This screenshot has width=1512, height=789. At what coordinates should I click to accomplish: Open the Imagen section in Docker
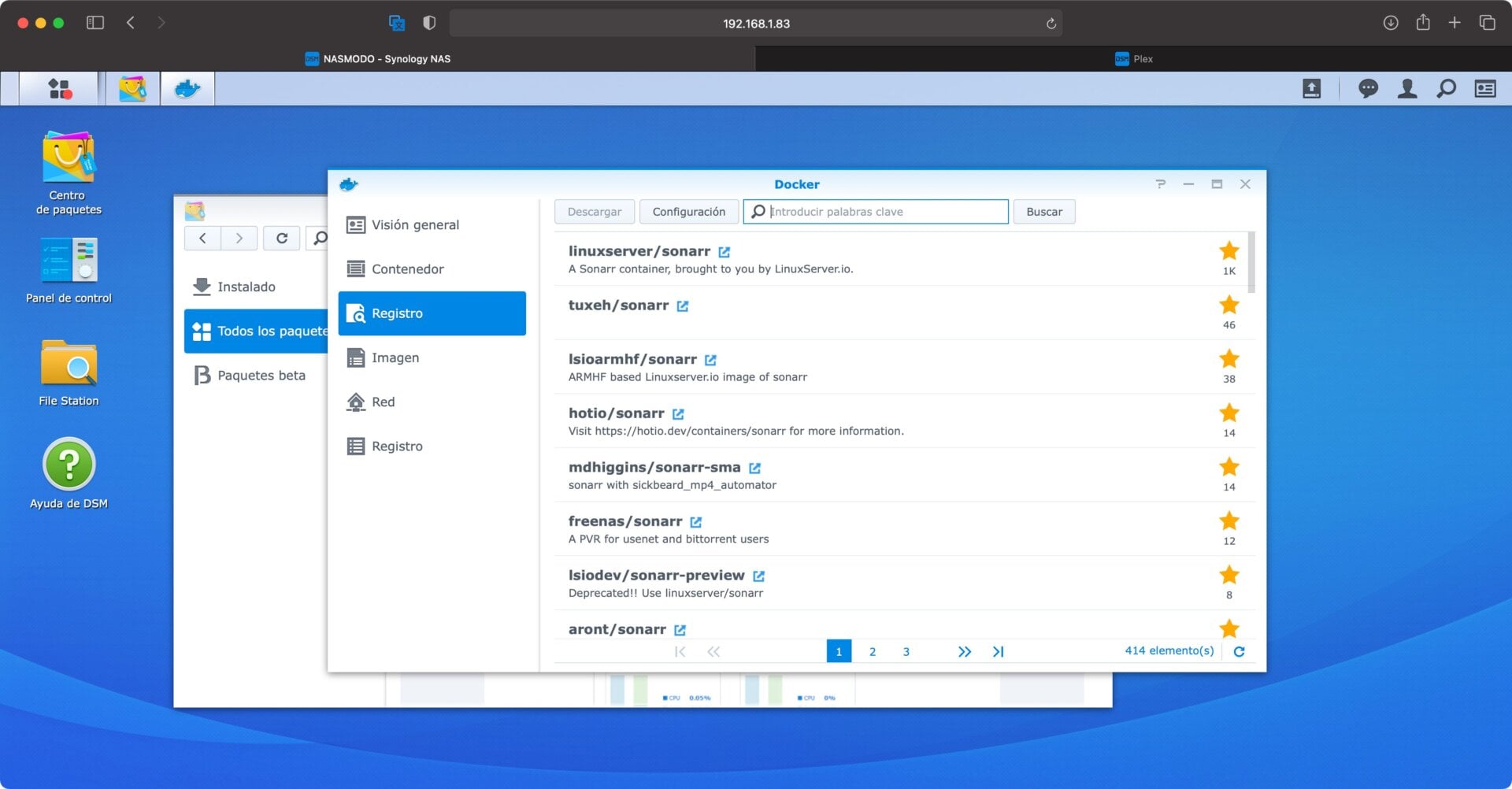(x=395, y=357)
